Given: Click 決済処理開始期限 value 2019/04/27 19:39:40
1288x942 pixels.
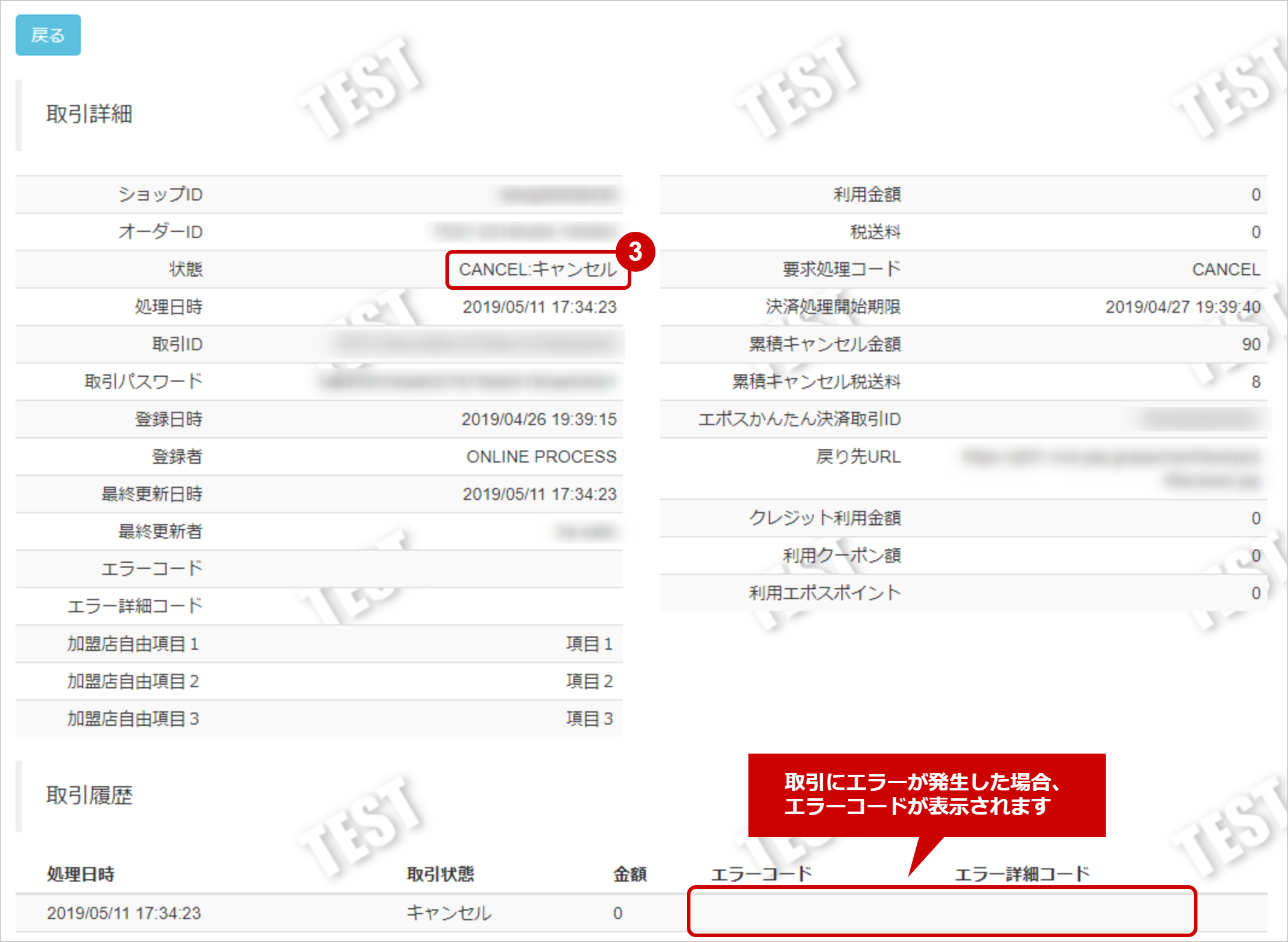Looking at the screenshot, I should coord(1183,307).
